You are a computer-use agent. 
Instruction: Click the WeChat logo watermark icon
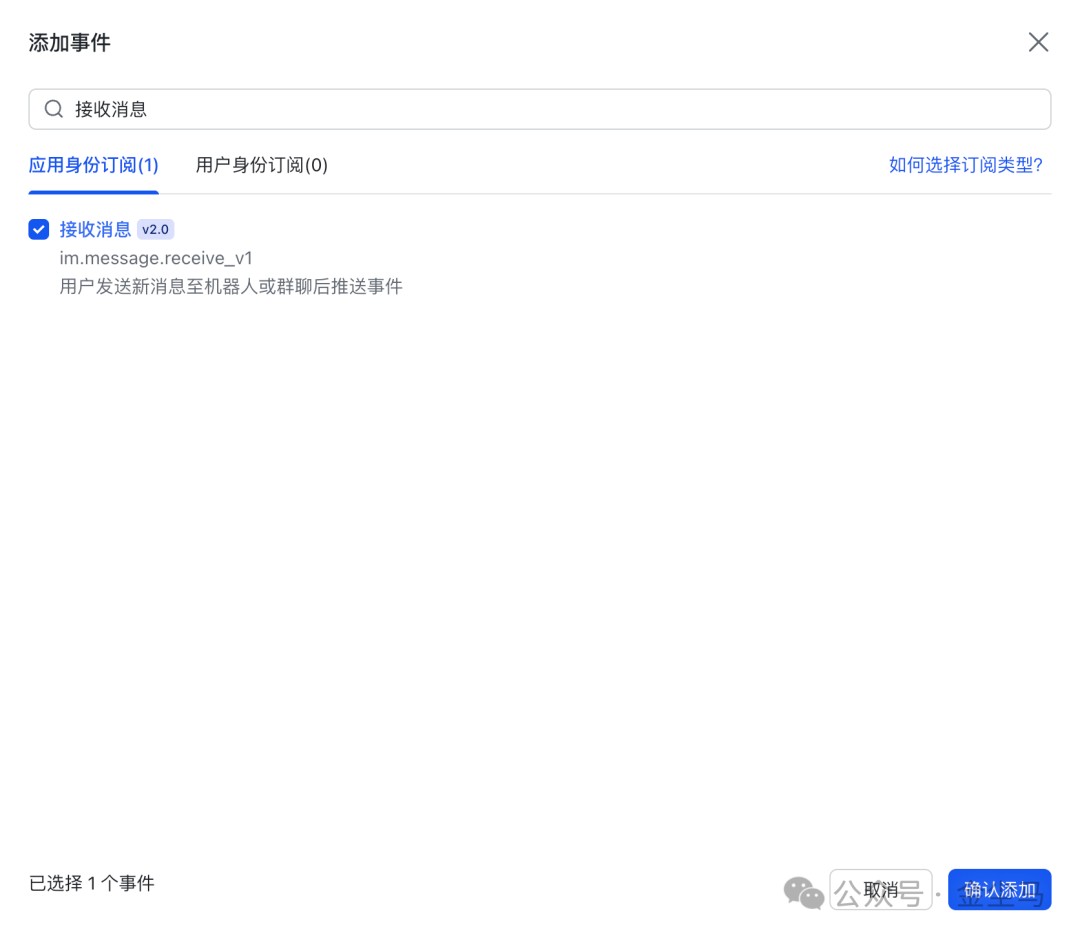pyautogui.click(x=804, y=891)
